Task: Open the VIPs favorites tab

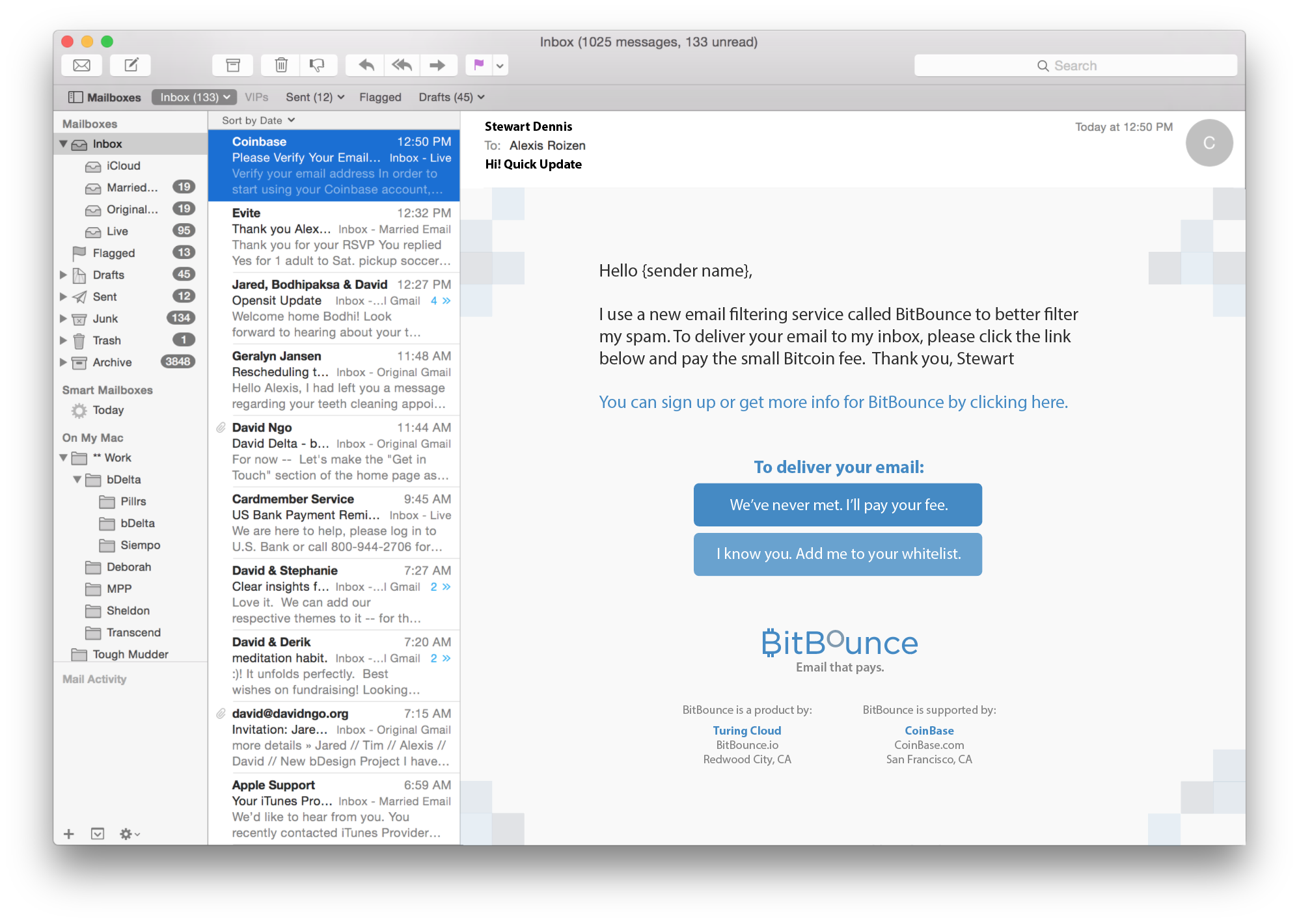Action: point(256,98)
